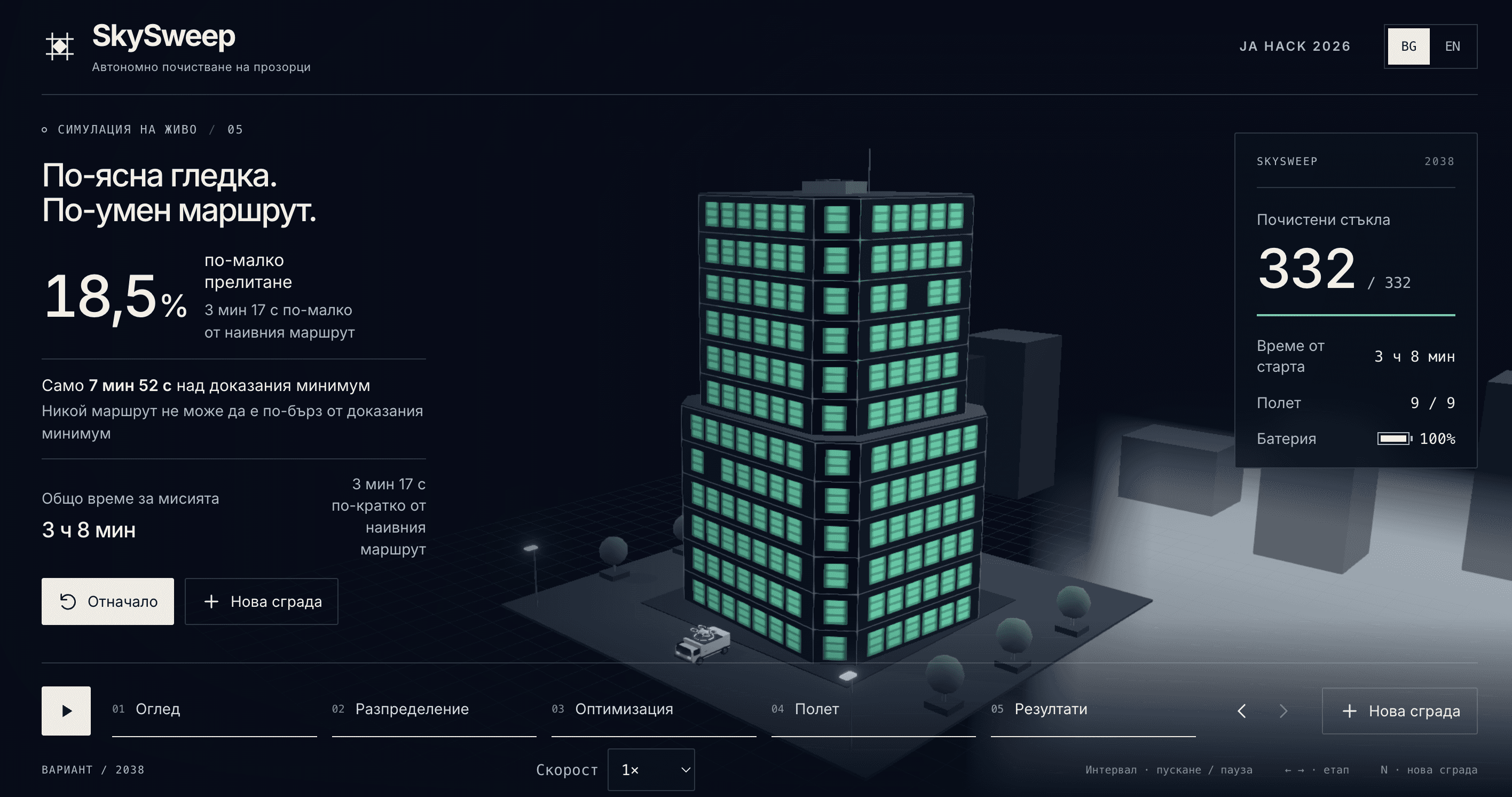Switch language to BG
This screenshot has height=797, width=1512.
[1408, 46]
